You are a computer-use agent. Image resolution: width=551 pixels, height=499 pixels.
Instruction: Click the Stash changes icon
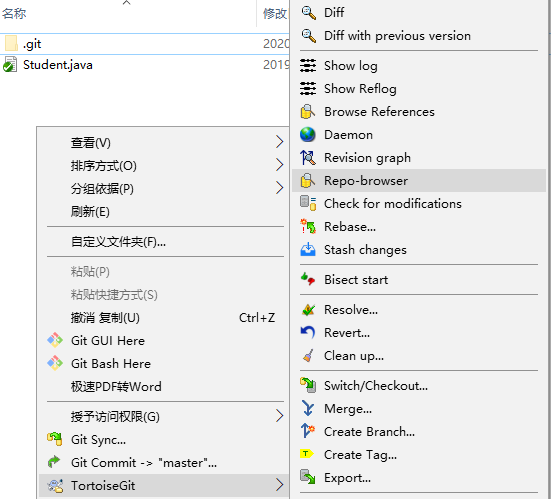point(308,250)
